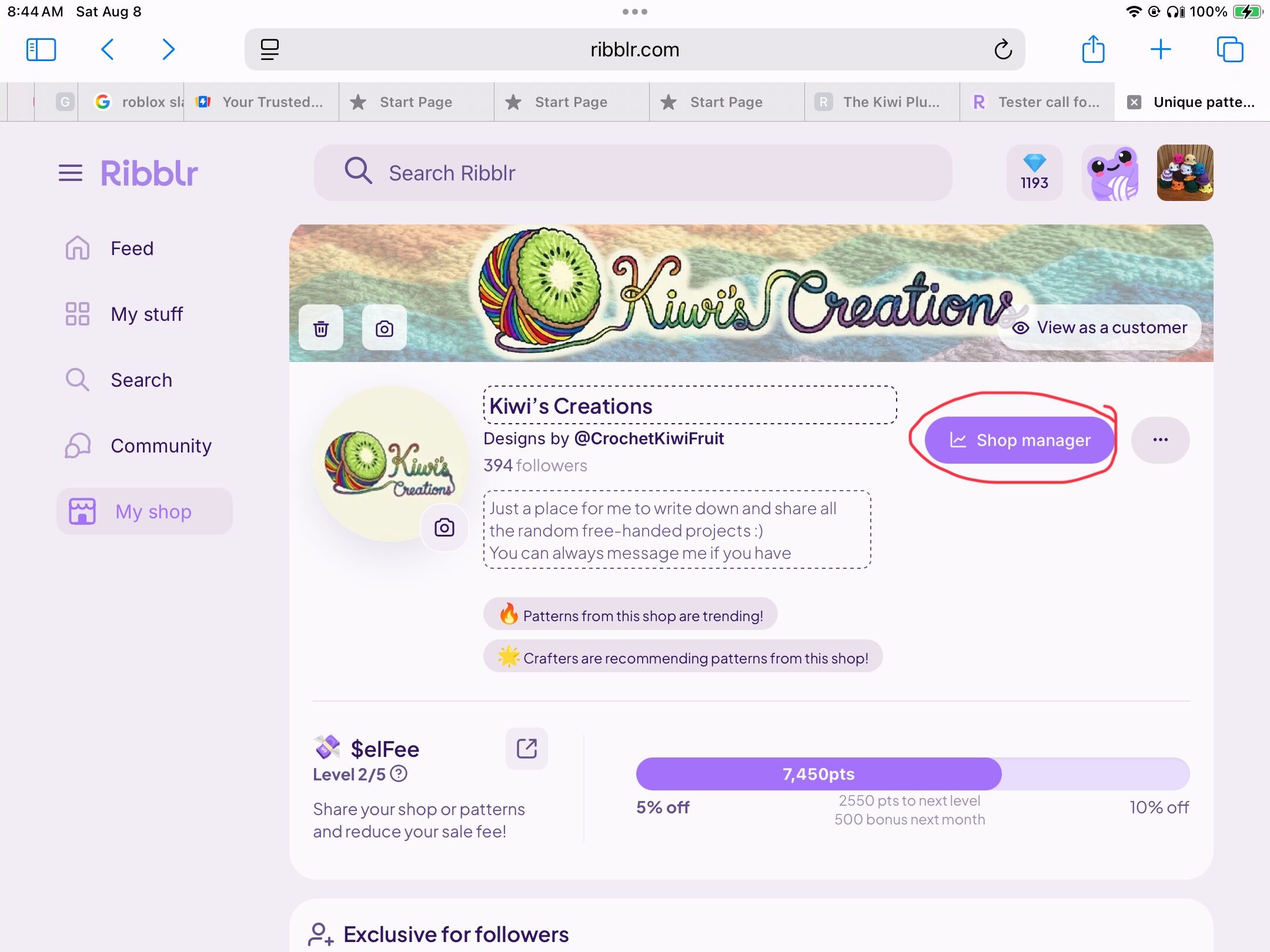The image size is (1270, 952).
Task: Go back in Safari
Action: (x=107, y=49)
